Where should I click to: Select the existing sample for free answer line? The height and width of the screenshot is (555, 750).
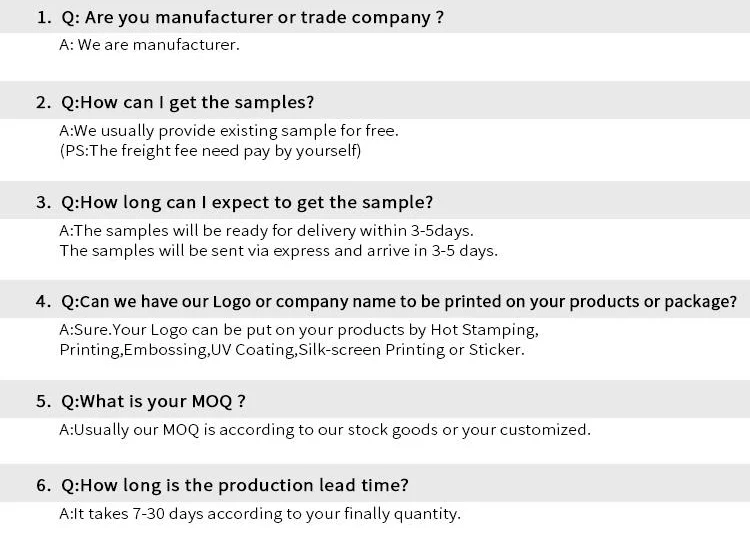tap(229, 131)
